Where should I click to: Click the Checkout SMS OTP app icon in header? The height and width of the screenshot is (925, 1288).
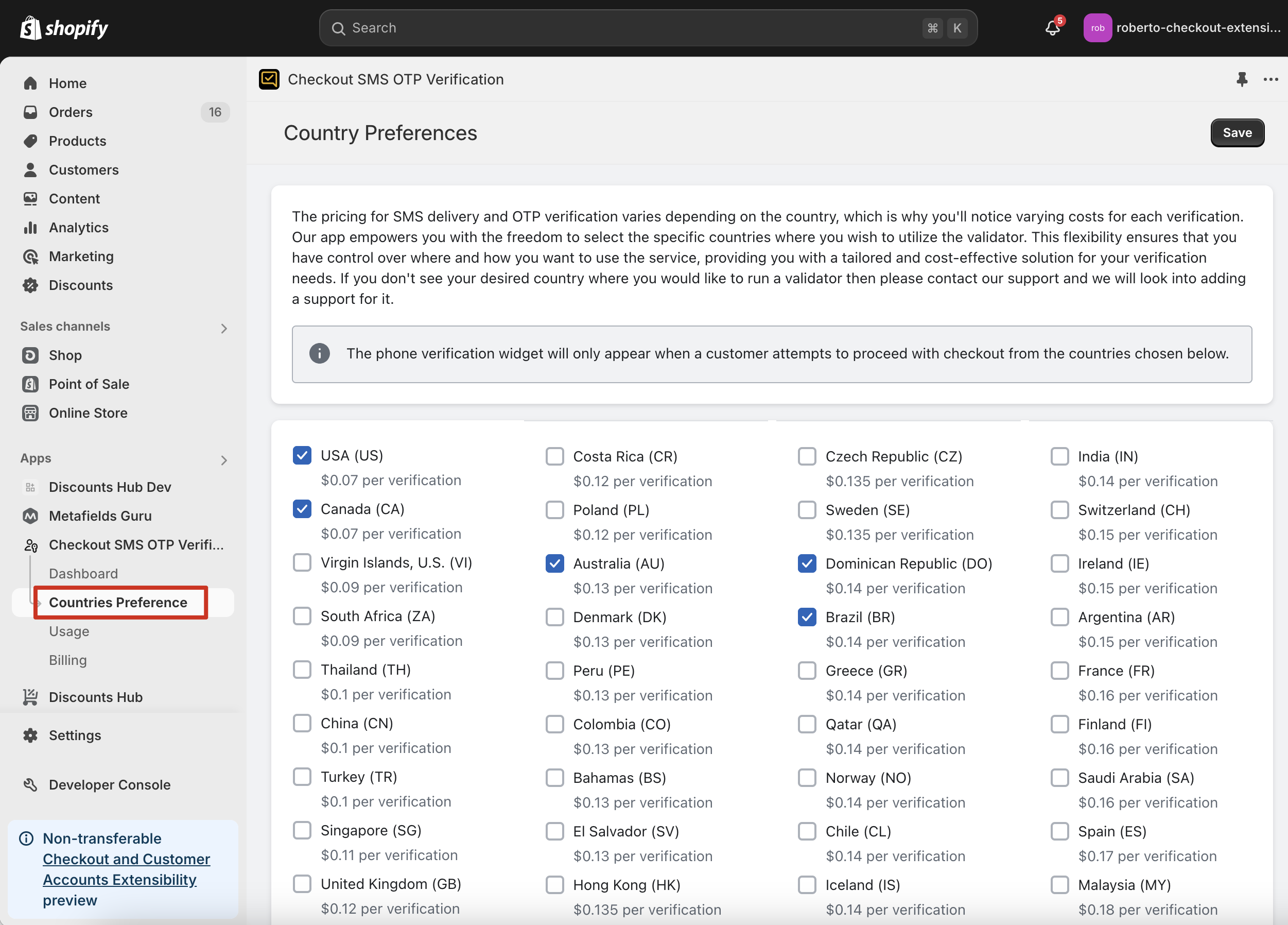269,79
